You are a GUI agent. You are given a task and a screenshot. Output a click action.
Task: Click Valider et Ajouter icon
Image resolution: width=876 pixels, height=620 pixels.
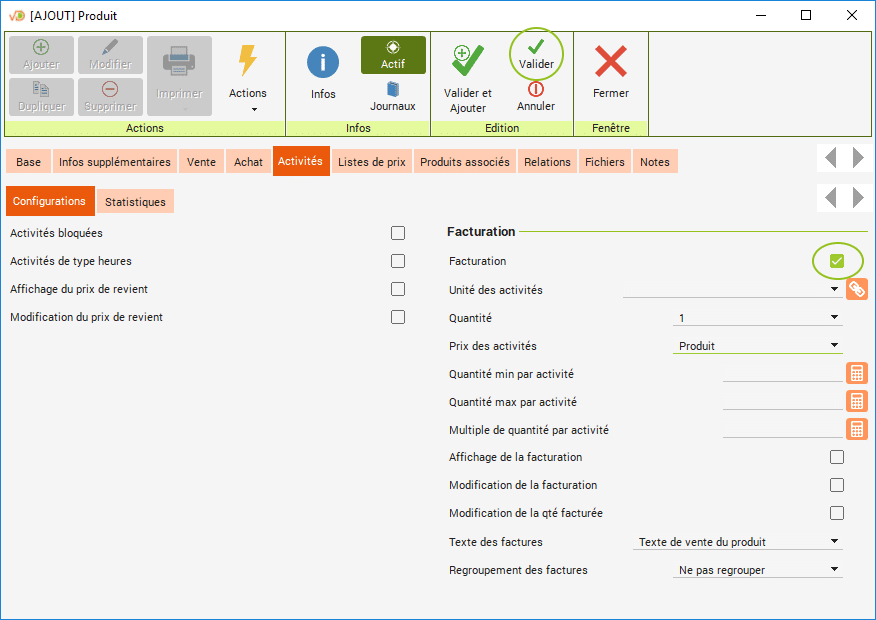[467, 62]
